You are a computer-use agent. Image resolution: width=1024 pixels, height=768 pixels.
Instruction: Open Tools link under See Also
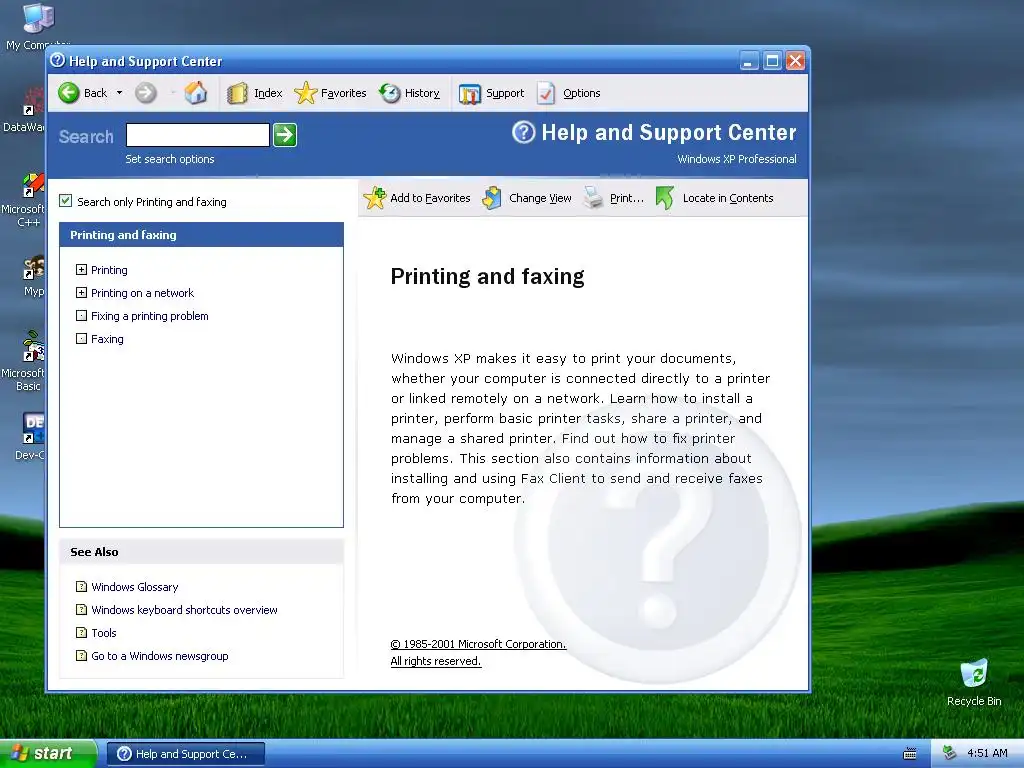104,633
